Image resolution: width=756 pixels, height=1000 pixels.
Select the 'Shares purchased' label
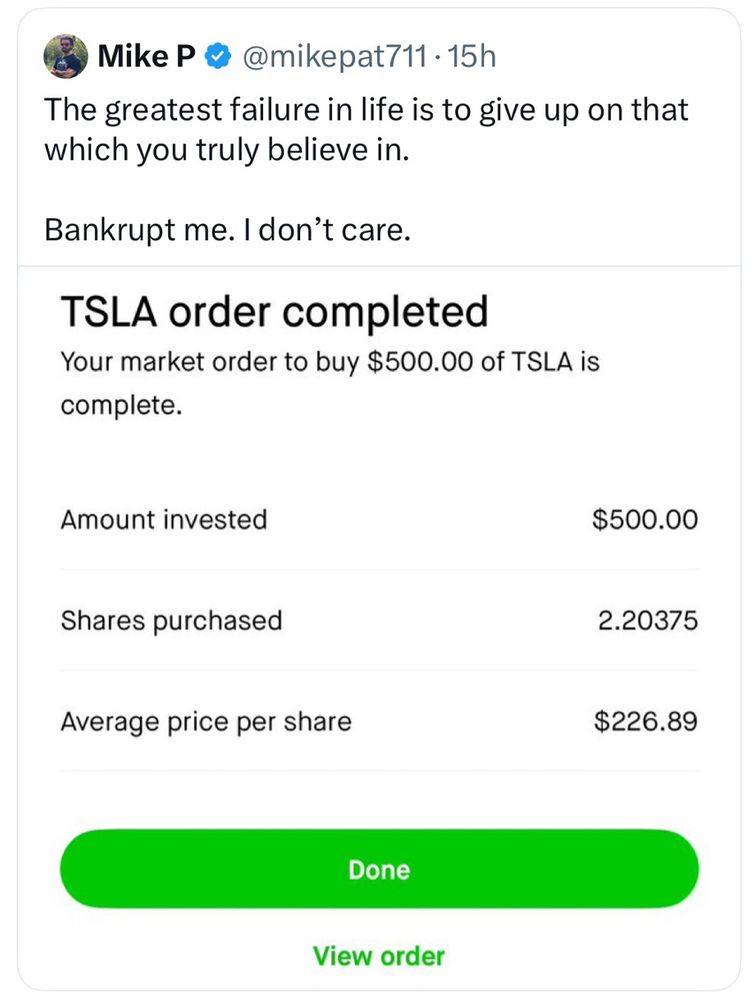172,620
